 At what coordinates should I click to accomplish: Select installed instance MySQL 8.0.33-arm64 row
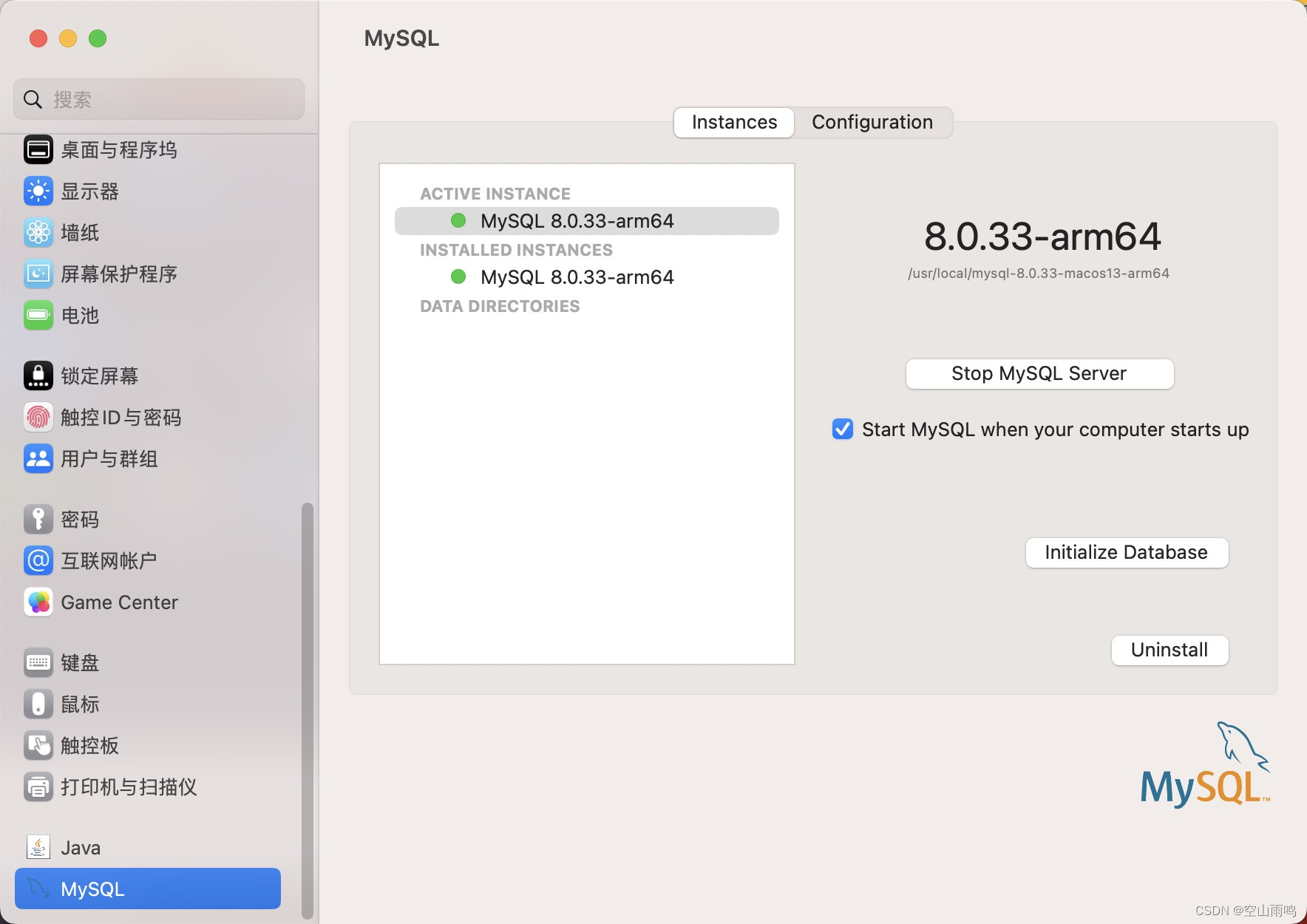tap(587, 277)
